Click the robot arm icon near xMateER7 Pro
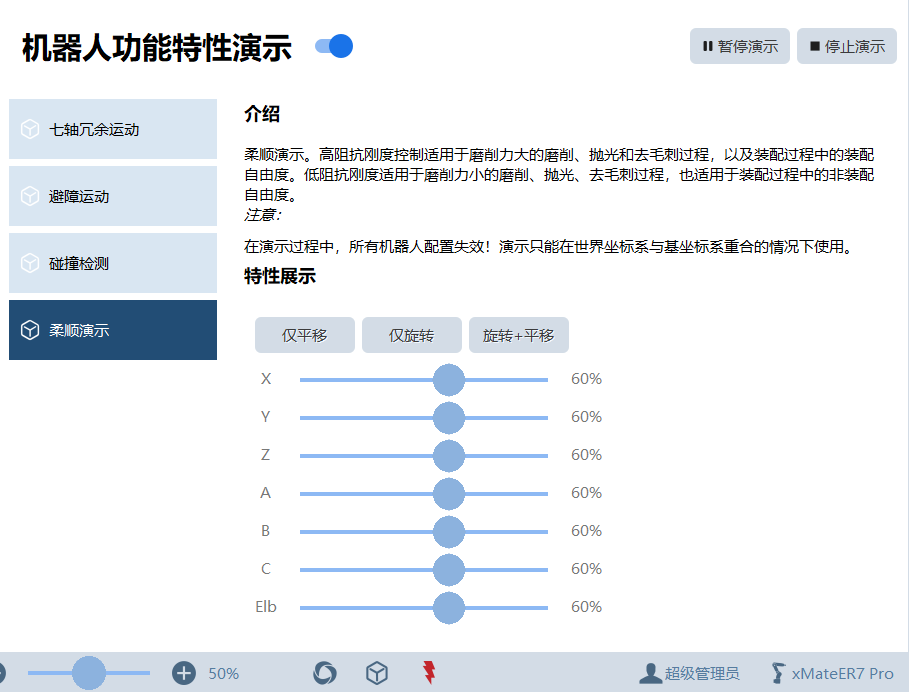Image resolution: width=909 pixels, height=693 pixels. point(778,673)
